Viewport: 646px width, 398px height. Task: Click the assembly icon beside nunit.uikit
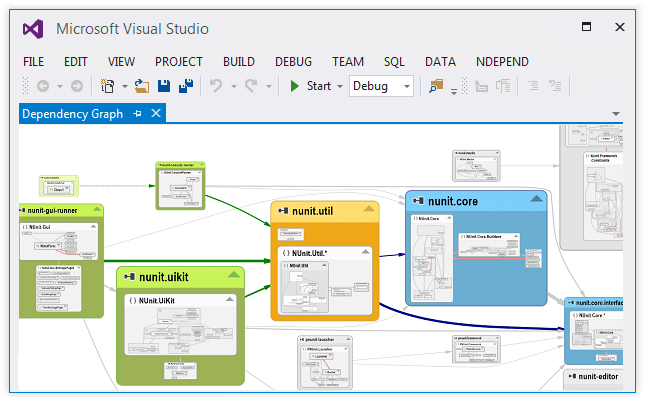coord(129,276)
